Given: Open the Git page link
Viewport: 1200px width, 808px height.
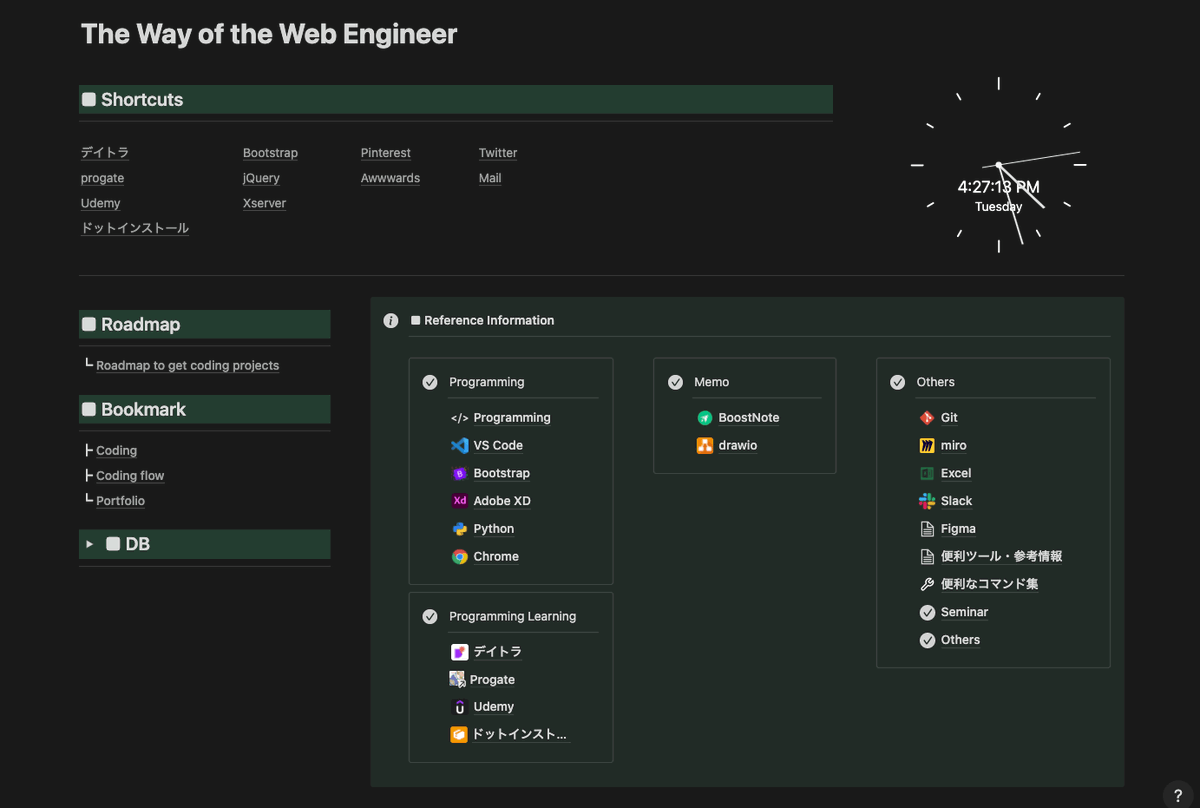Looking at the screenshot, I should 950,418.
